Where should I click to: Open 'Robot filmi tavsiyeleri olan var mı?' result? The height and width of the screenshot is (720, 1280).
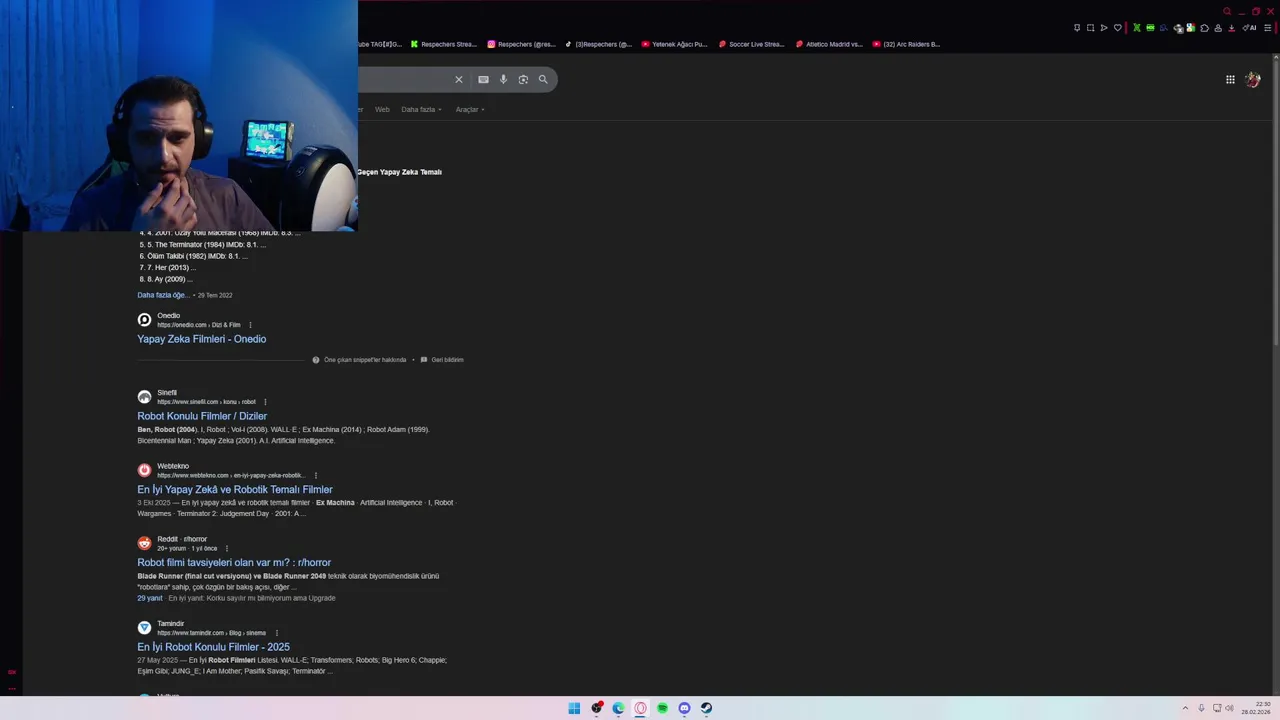click(234, 563)
